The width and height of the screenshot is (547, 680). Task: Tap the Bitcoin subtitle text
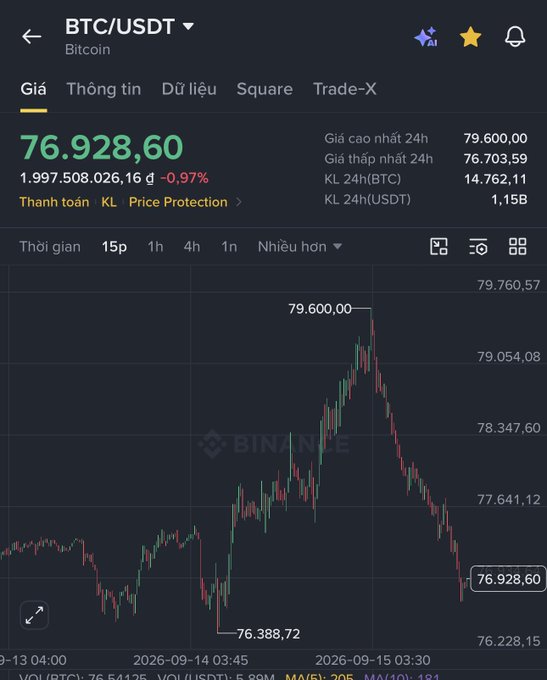pos(88,49)
